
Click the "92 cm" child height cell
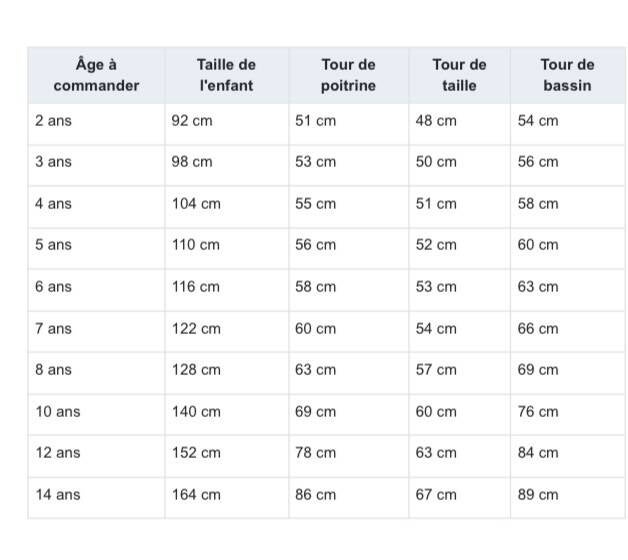coord(192,121)
